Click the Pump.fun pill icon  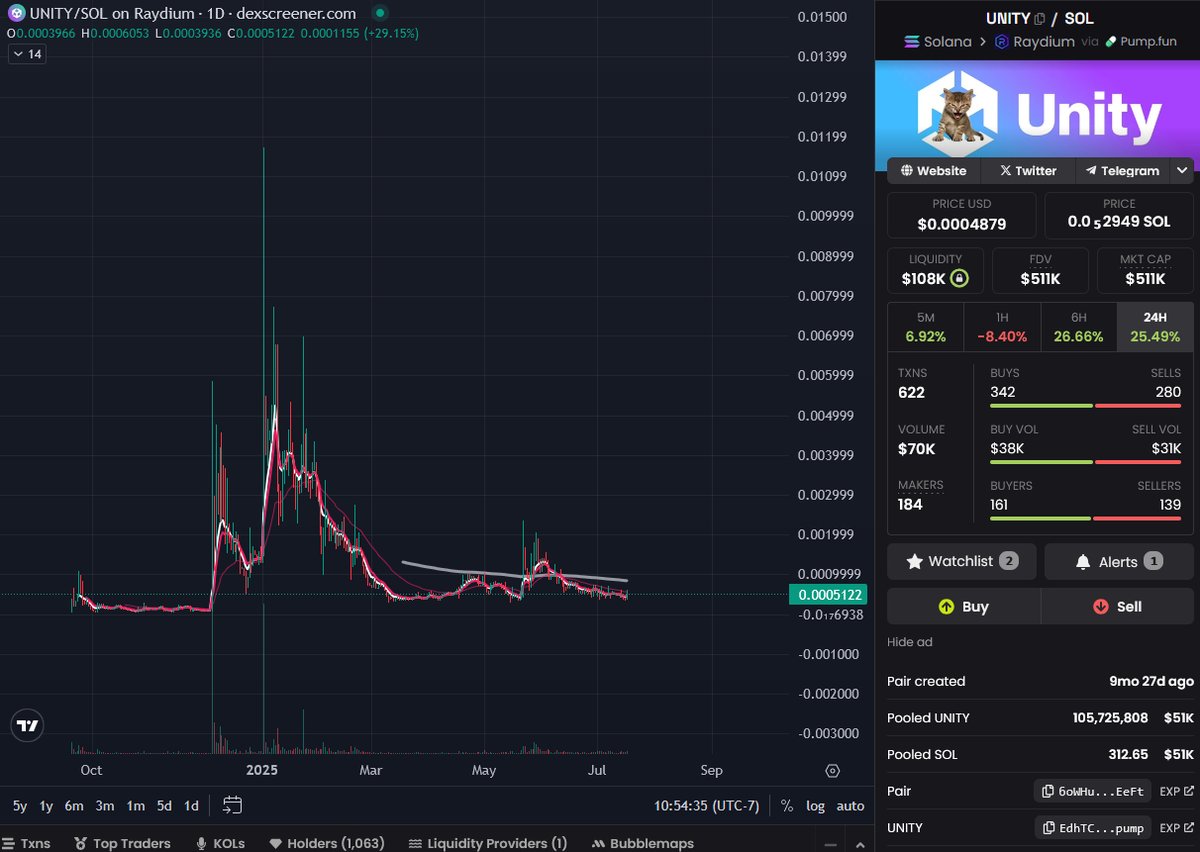[x=1112, y=42]
